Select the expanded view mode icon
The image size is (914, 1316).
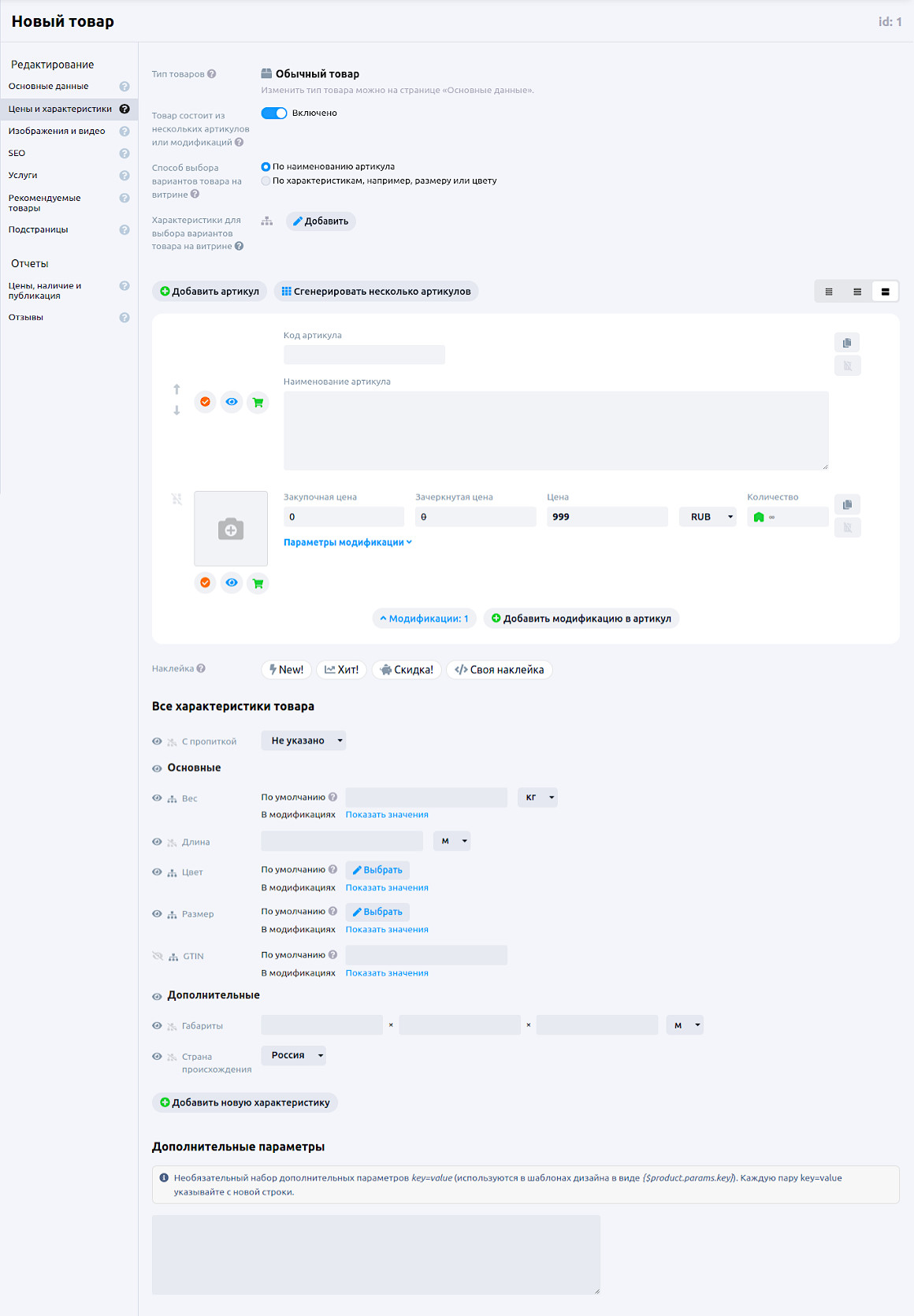[x=885, y=292]
